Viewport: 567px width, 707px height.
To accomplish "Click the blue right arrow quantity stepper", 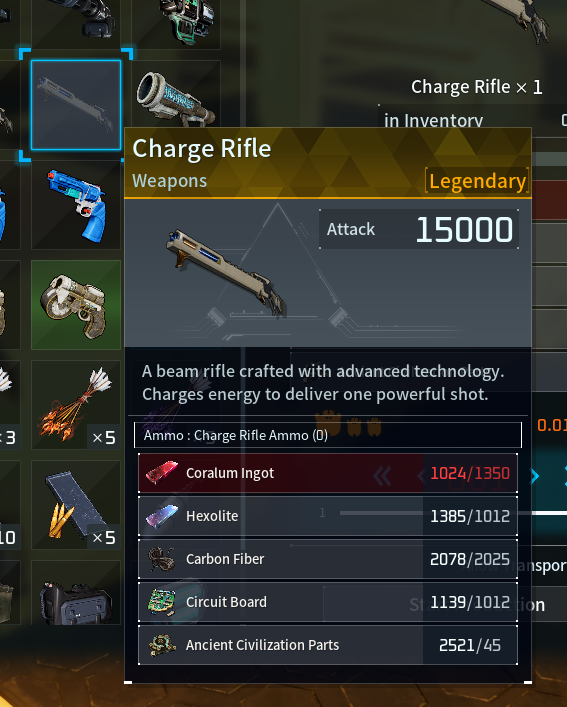I will (535, 476).
